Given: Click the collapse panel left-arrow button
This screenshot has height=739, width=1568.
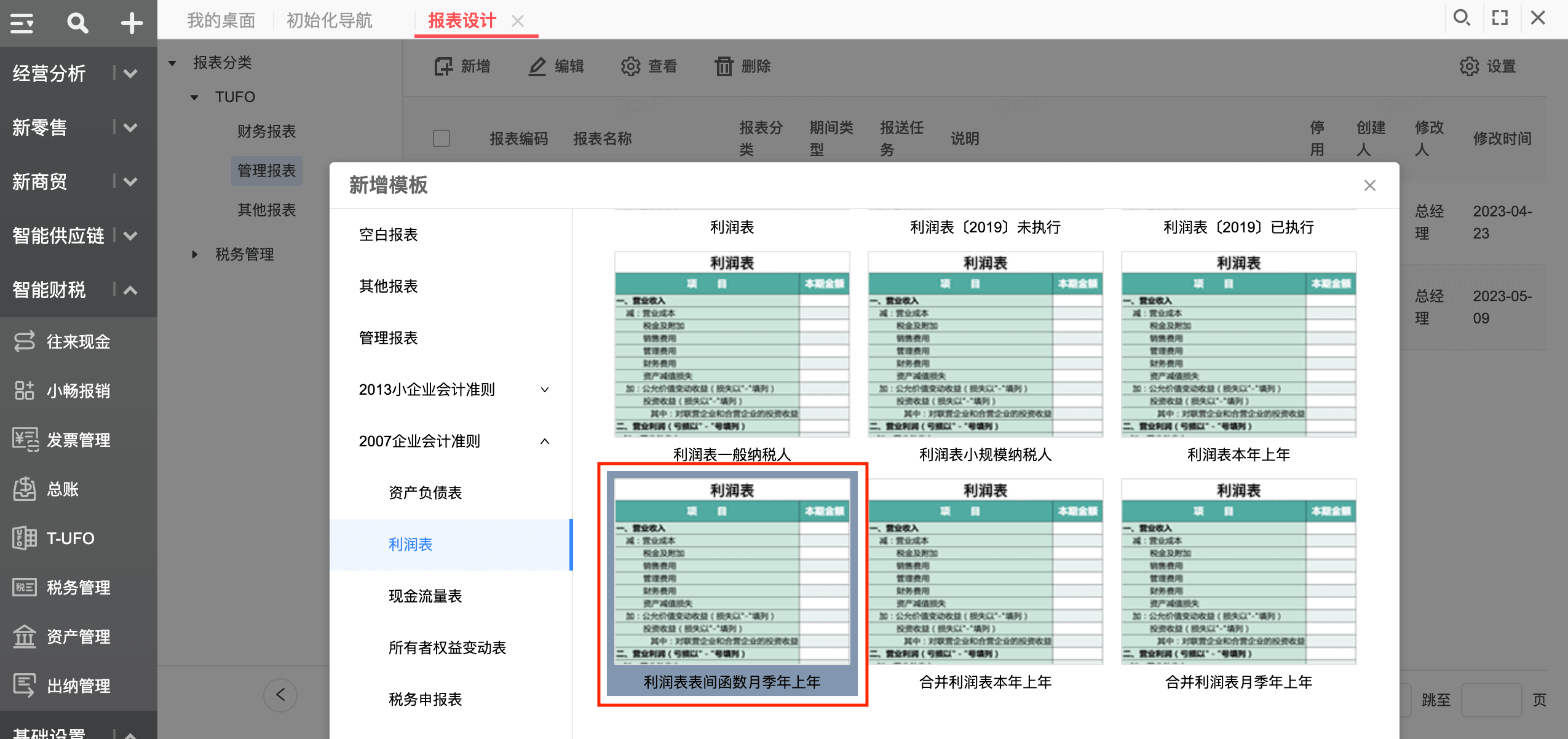Looking at the screenshot, I should pyautogui.click(x=280, y=695).
